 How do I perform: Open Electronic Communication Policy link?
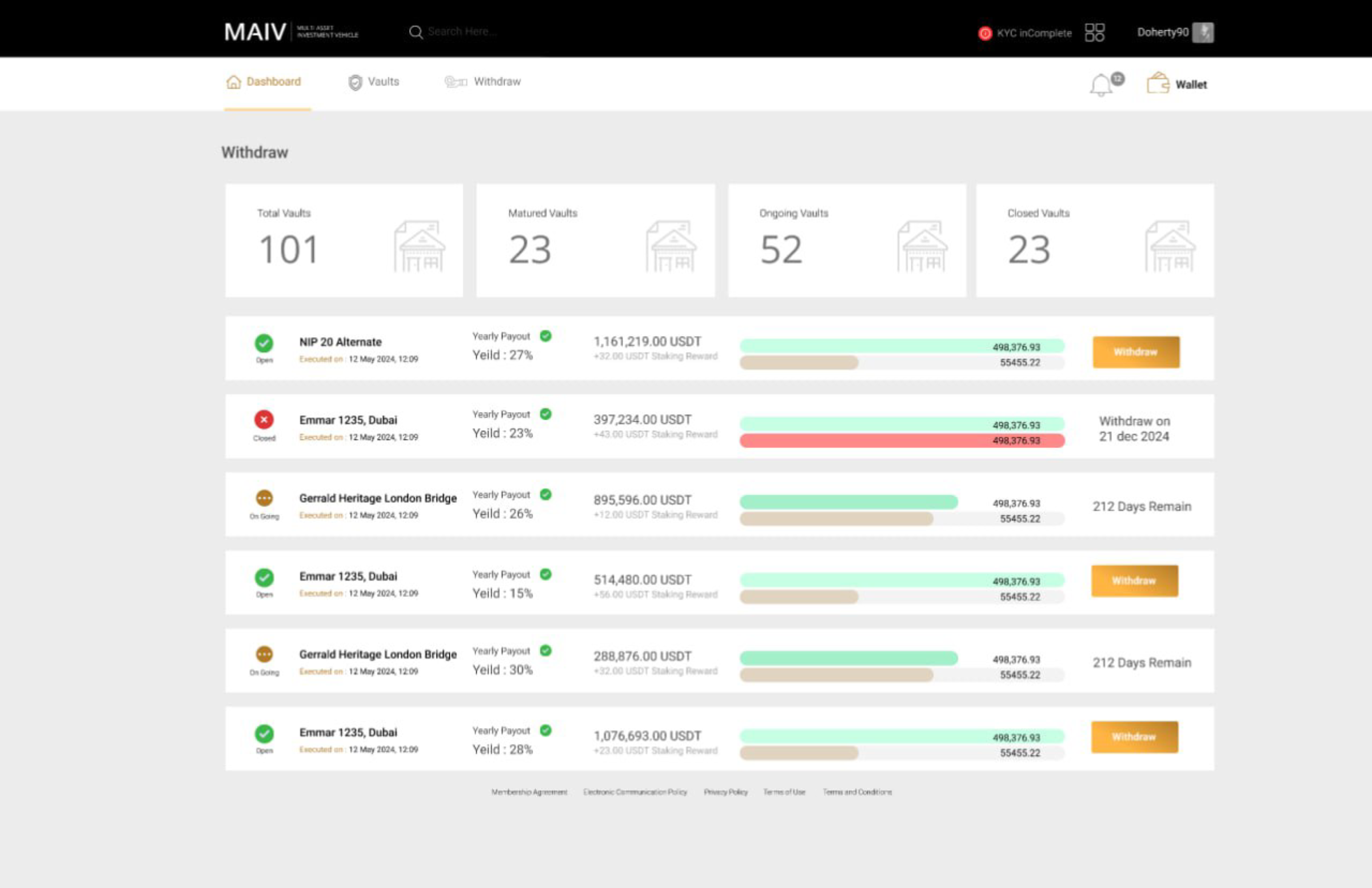pos(635,793)
